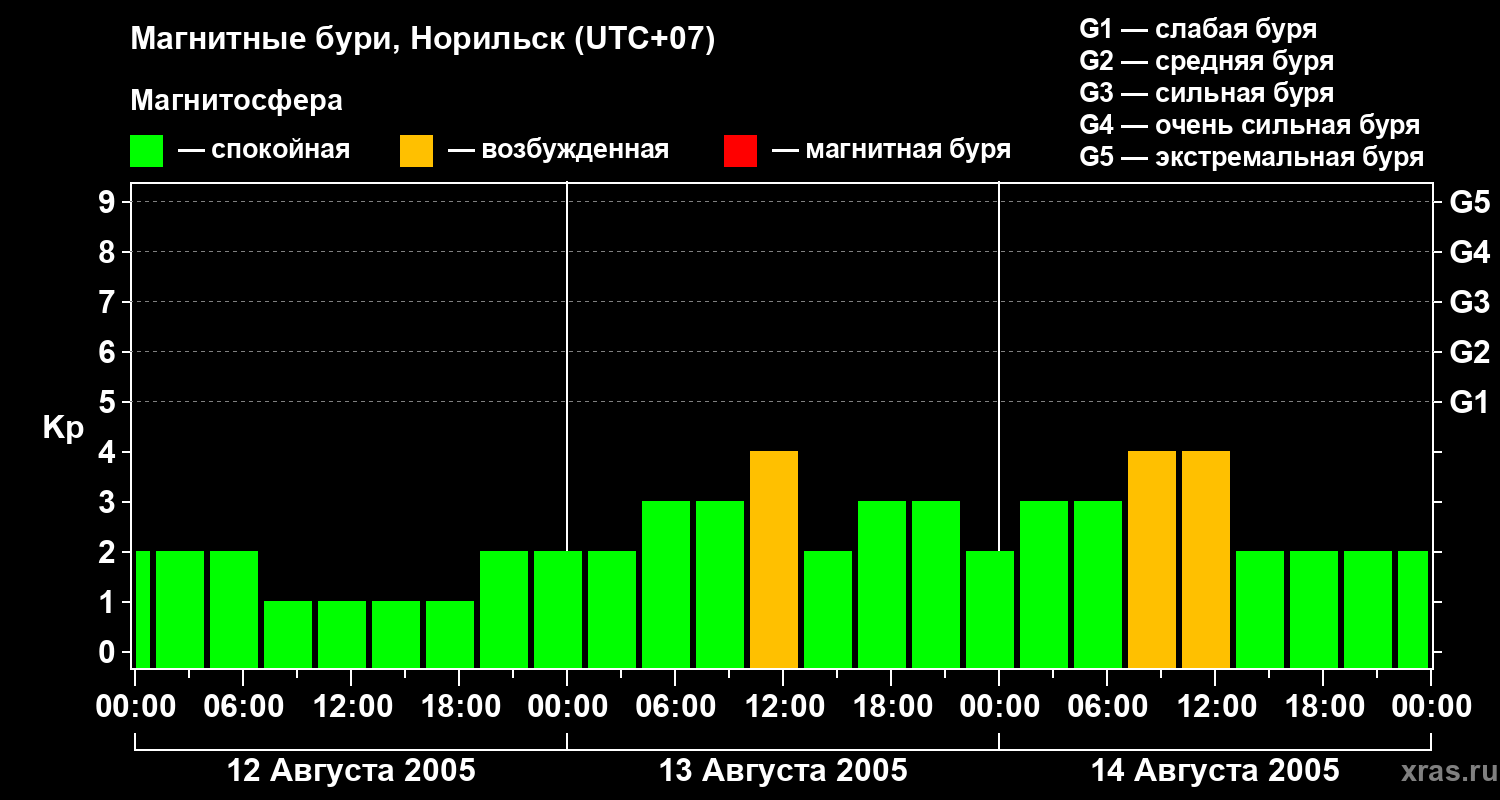Click the 12:00 time label under 14 August
The width and height of the screenshot is (1500, 800).
click(x=1215, y=707)
